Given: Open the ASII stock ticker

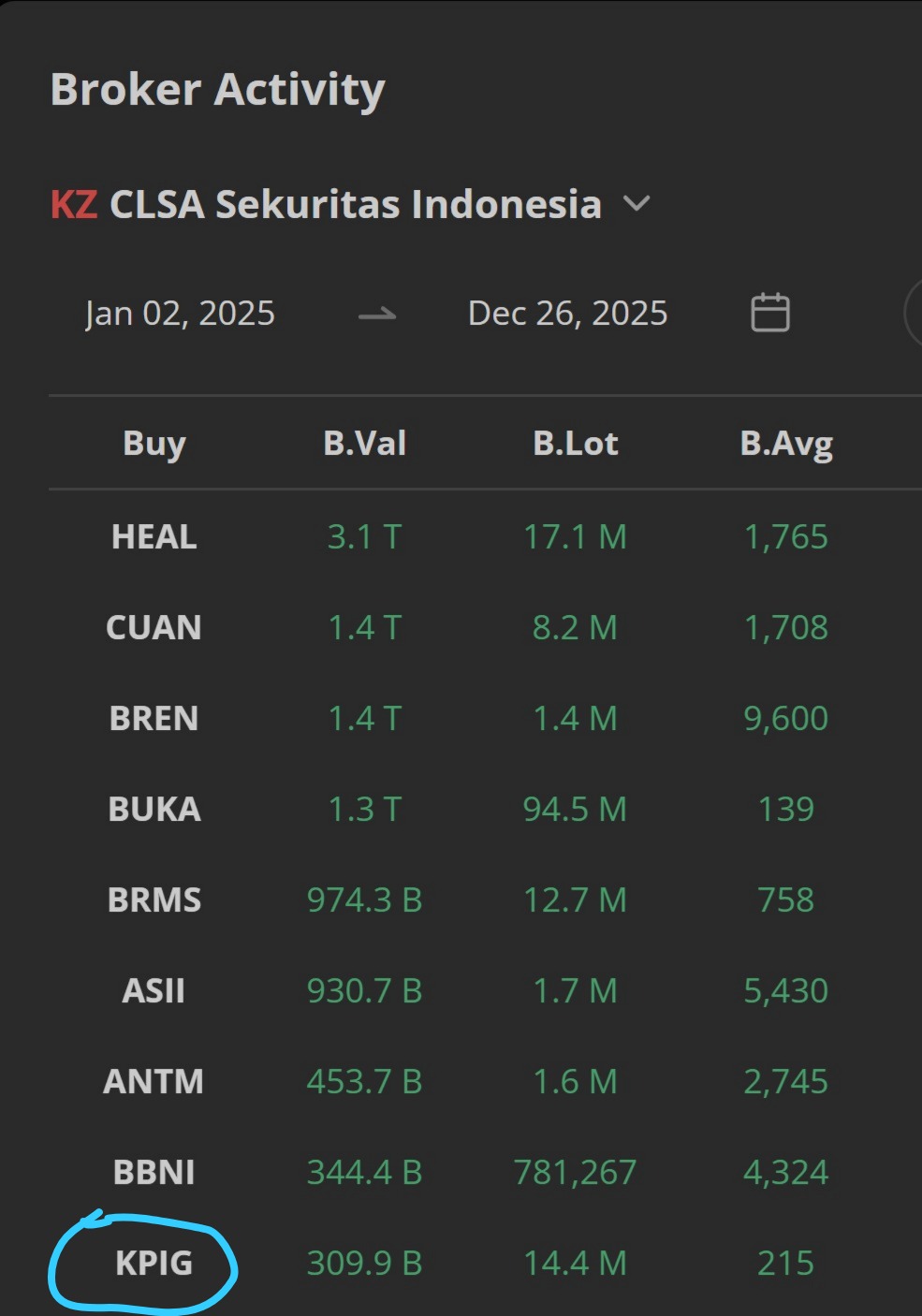Looking at the screenshot, I should tap(154, 990).
